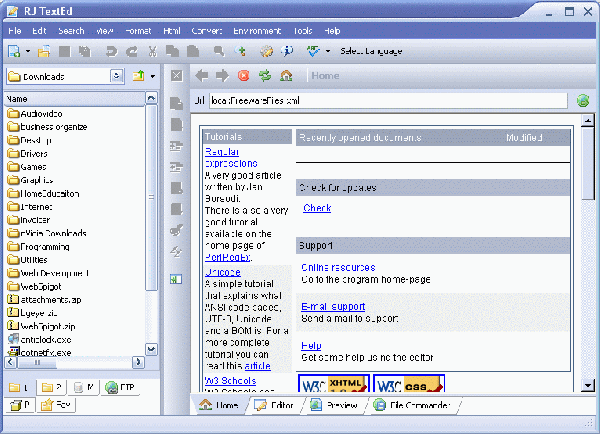Click the Open file folder icon
The image size is (600, 434).
tap(45, 50)
